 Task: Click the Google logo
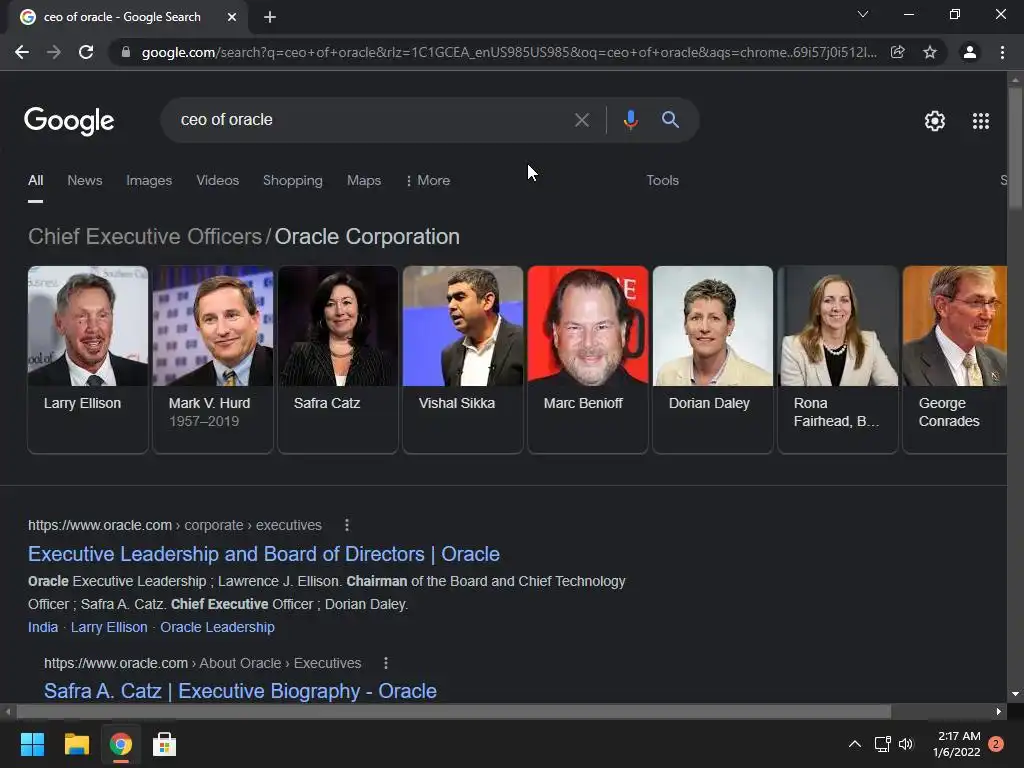click(x=69, y=121)
